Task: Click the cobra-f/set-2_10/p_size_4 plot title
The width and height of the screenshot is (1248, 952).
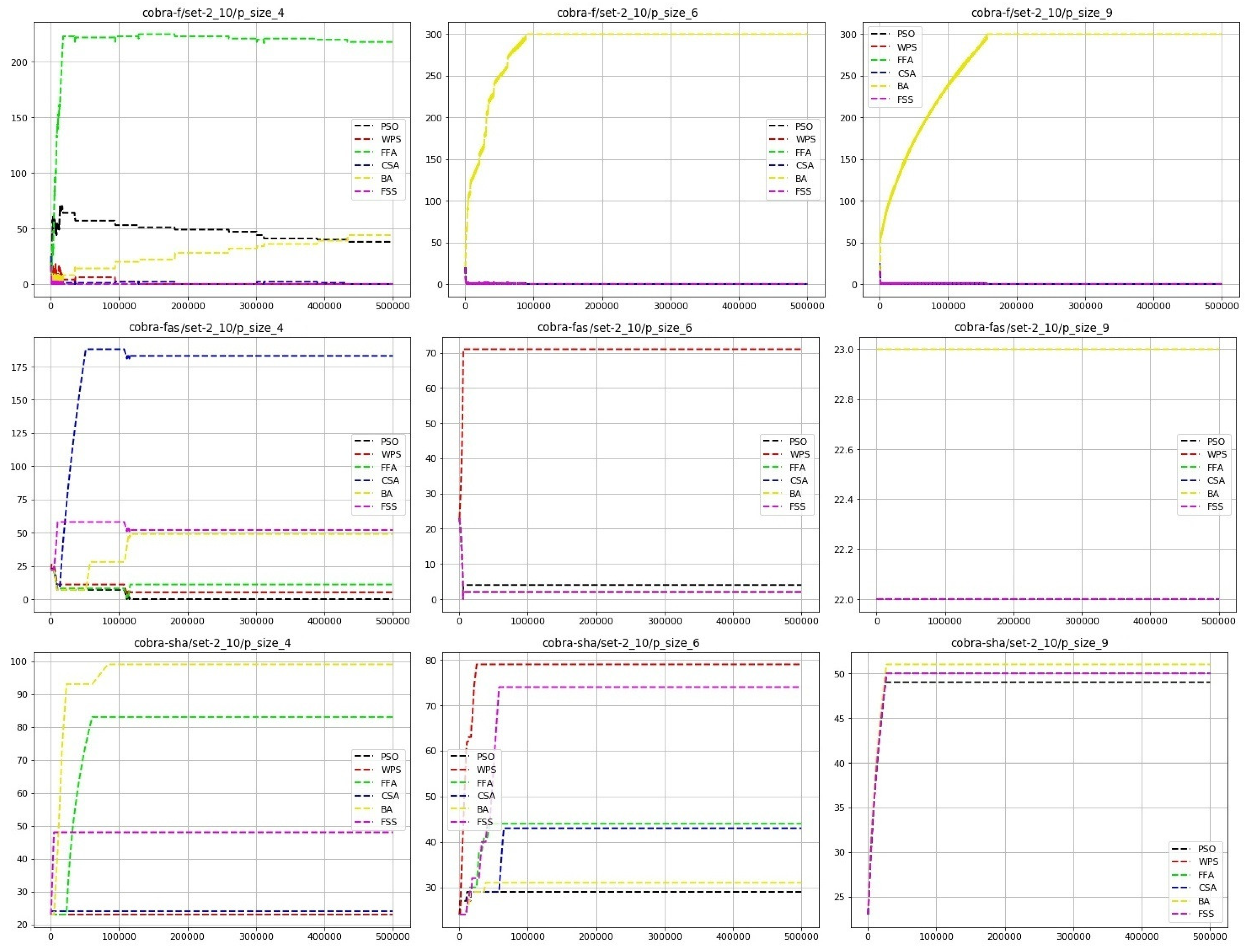Action: click(x=213, y=12)
